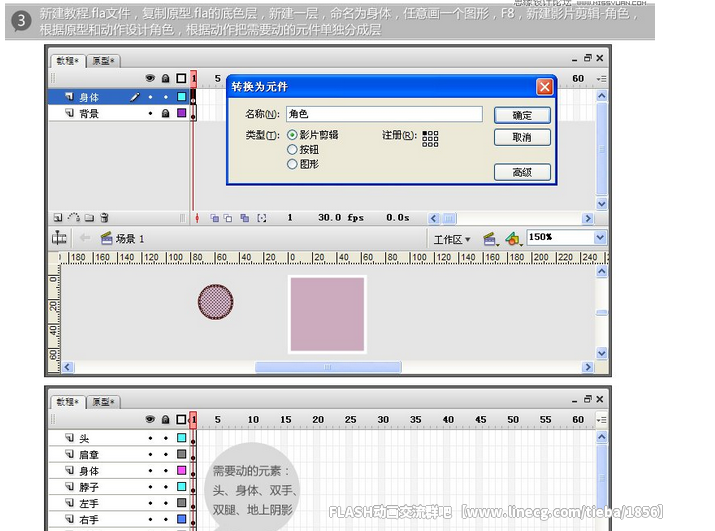Click the 名称 input field containing 角色

384,114
